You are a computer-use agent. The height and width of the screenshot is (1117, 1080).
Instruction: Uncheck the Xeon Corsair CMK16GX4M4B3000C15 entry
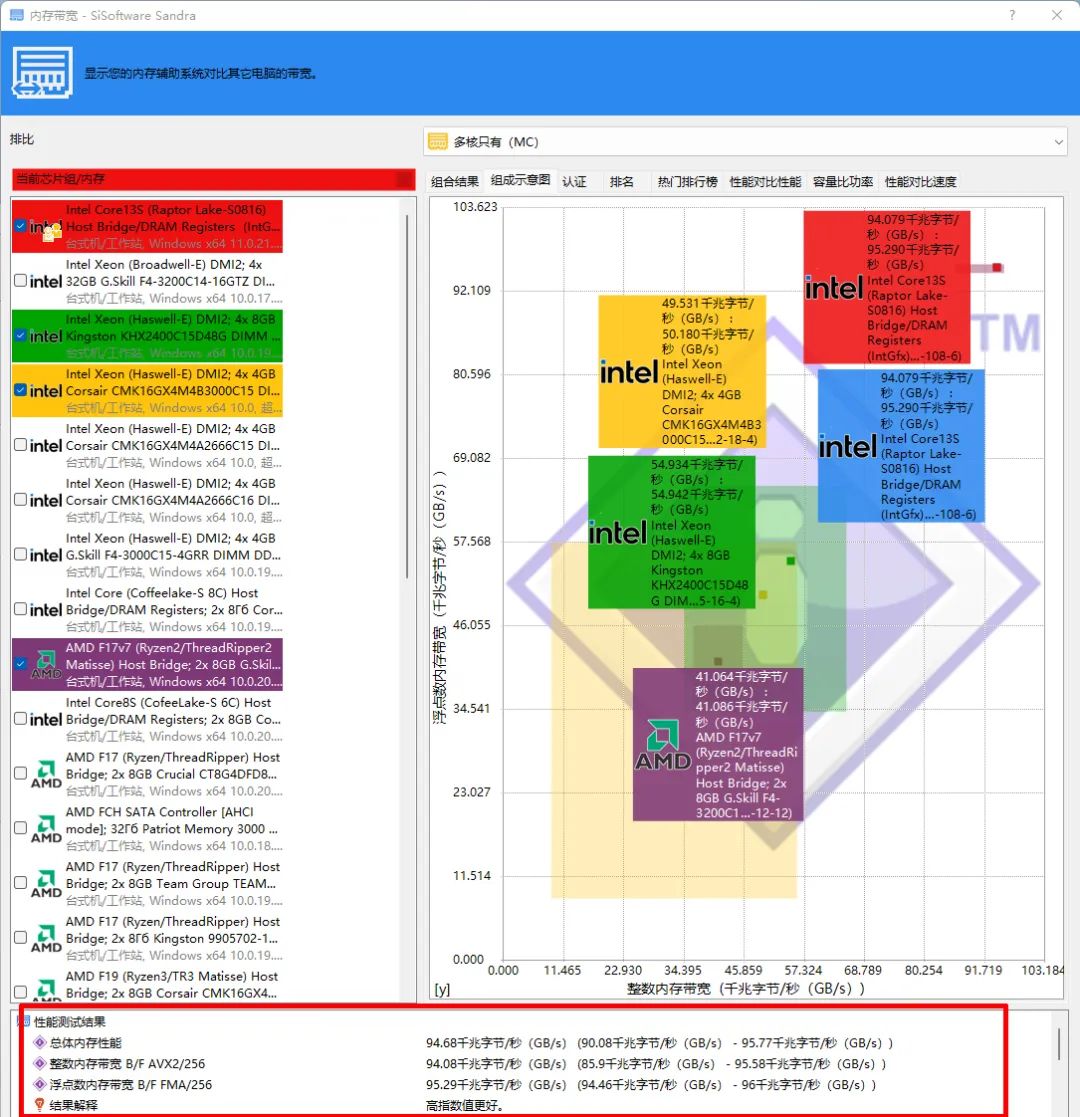coord(21,390)
